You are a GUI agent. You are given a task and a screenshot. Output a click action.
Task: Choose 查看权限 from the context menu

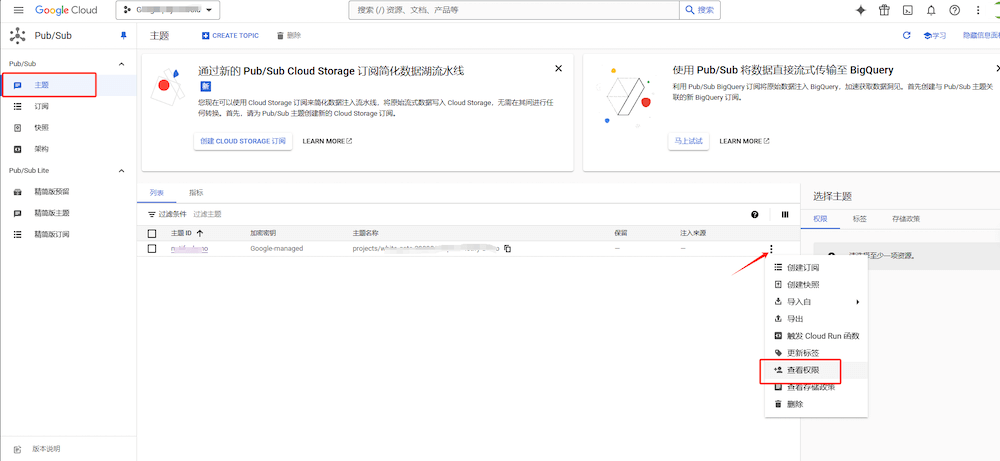pos(803,370)
